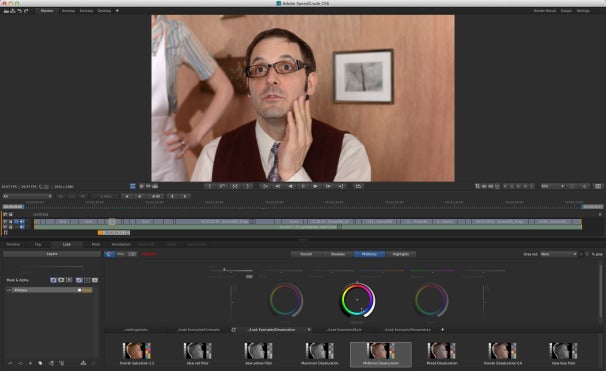Click the Layers panel header button
This screenshot has height=371, width=606.
tap(52, 254)
